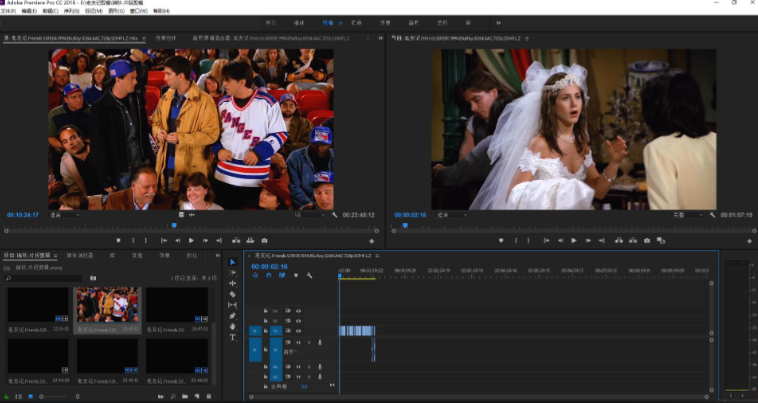Viewport: 758px width, 403px height.
Task: Select the Selection tool in the toolbar
Action: click(233, 263)
